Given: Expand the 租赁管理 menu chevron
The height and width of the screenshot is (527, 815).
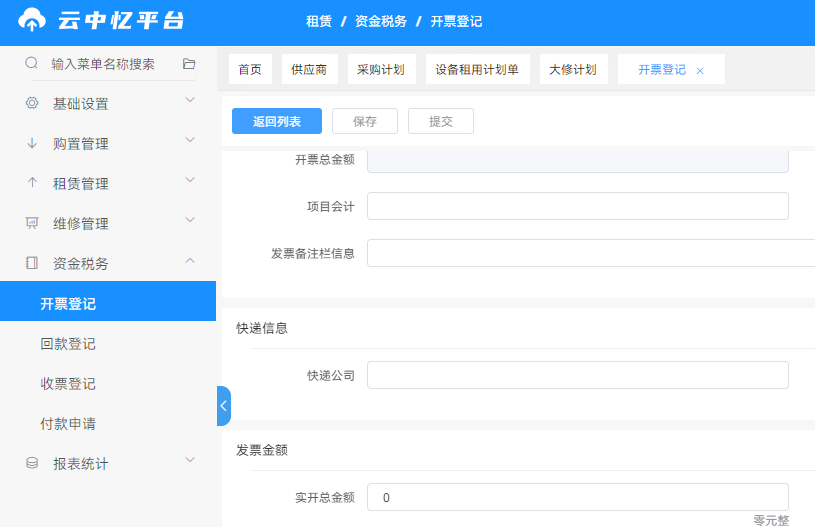Looking at the screenshot, I should click(190, 180).
